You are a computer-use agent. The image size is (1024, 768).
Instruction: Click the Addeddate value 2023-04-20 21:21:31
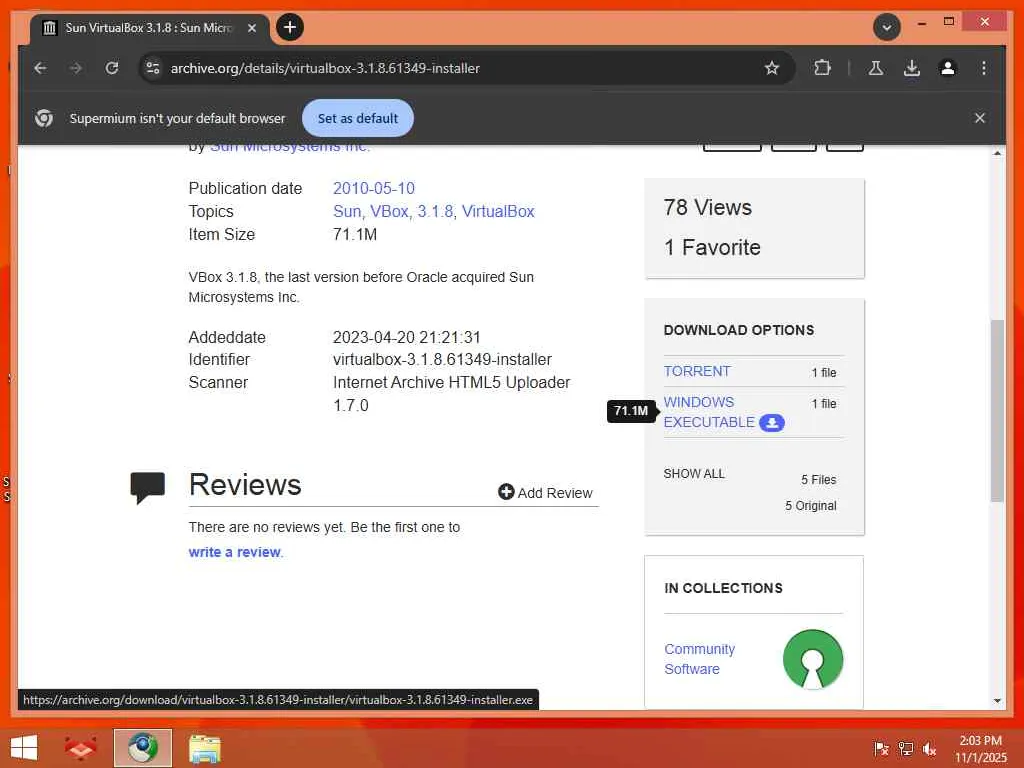coord(406,337)
